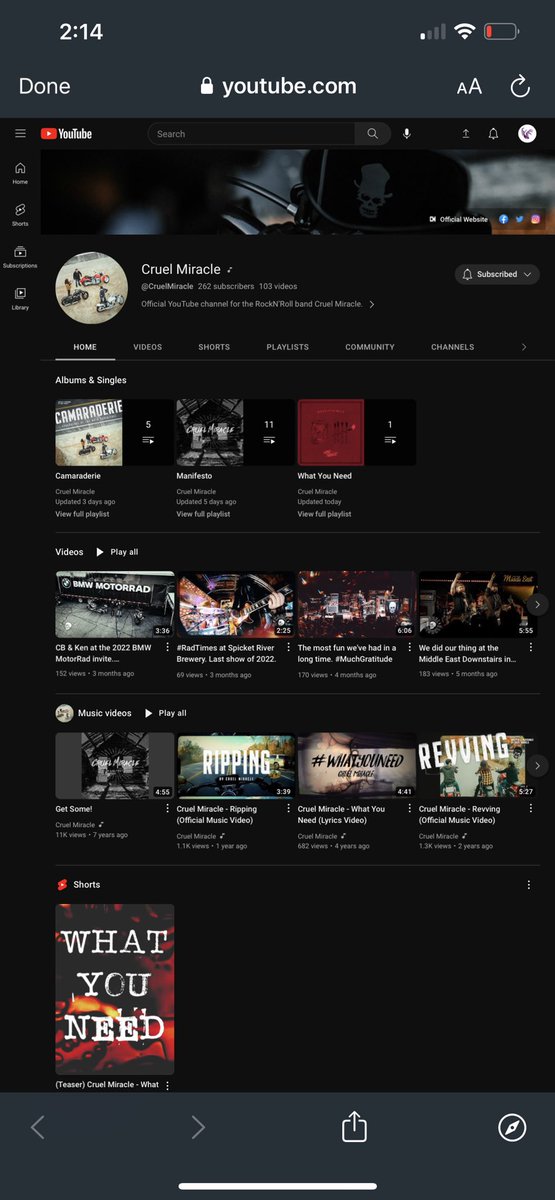Image resolution: width=555 pixels, height=1200 pixels.
Task: View full playlist for Manifesto
Action: (204, 514)
